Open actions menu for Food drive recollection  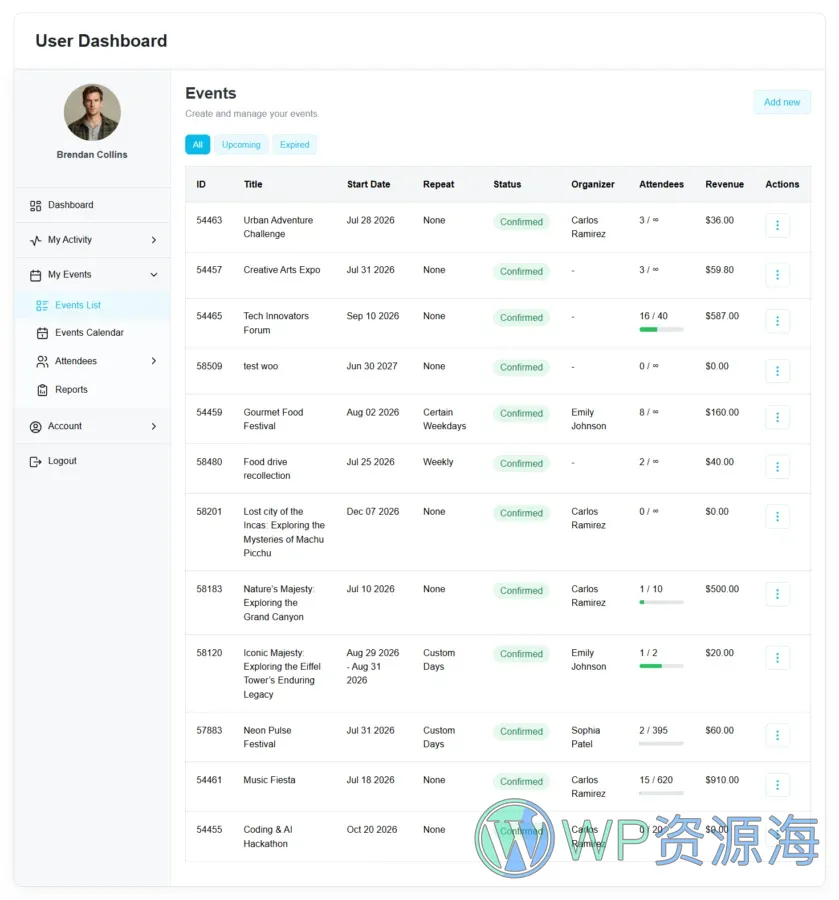click(777, 467)
